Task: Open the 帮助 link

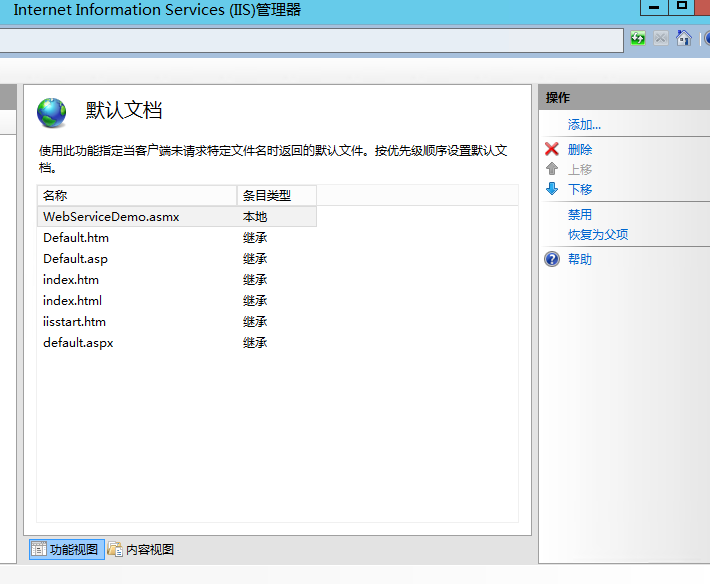Action: click(x=580, y=259)
